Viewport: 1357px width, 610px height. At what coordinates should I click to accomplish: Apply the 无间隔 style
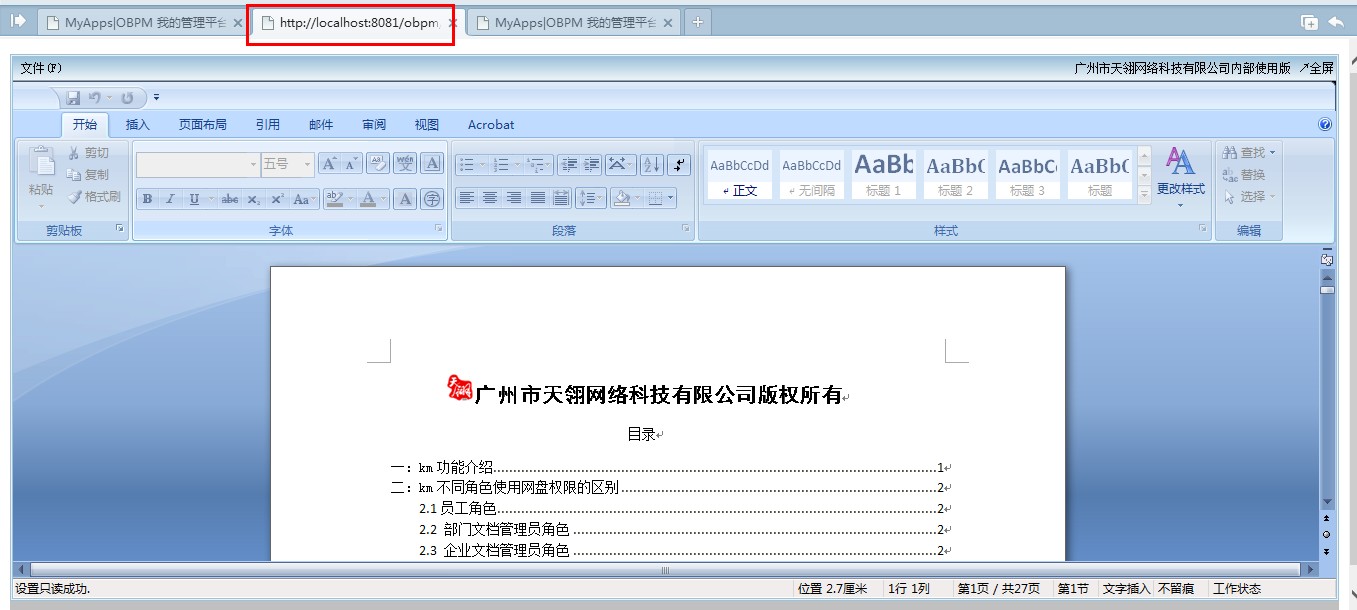pos(811,174)
